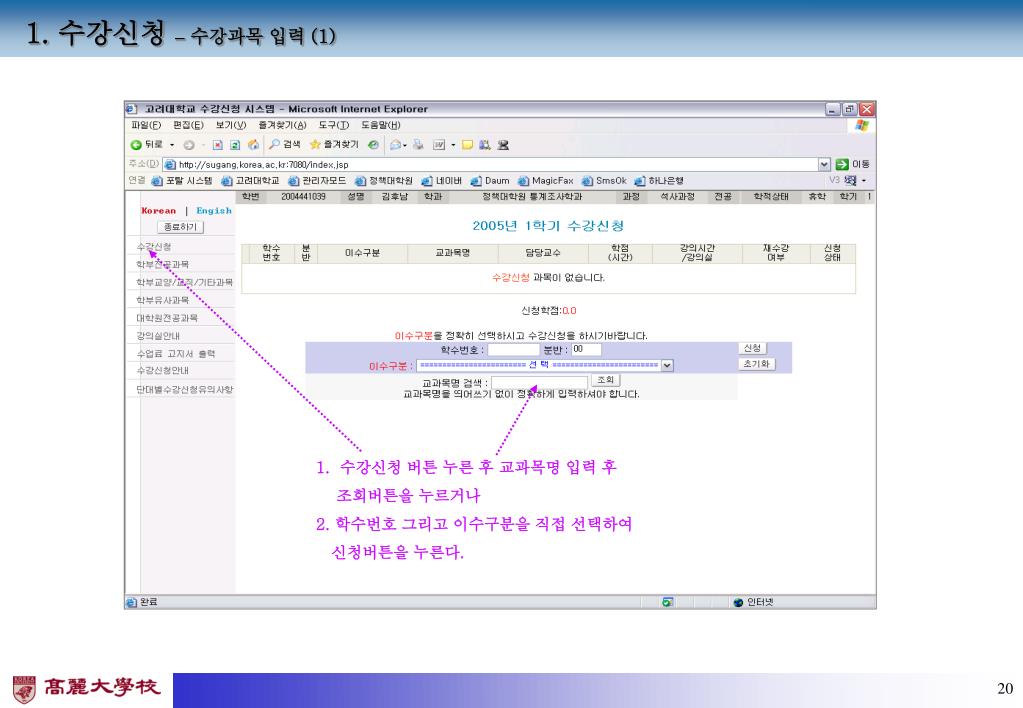This screenshot has width=1023, height=708.
Task: Click the V3 antivirus toolbar icon
Action: tap(850, 180)
